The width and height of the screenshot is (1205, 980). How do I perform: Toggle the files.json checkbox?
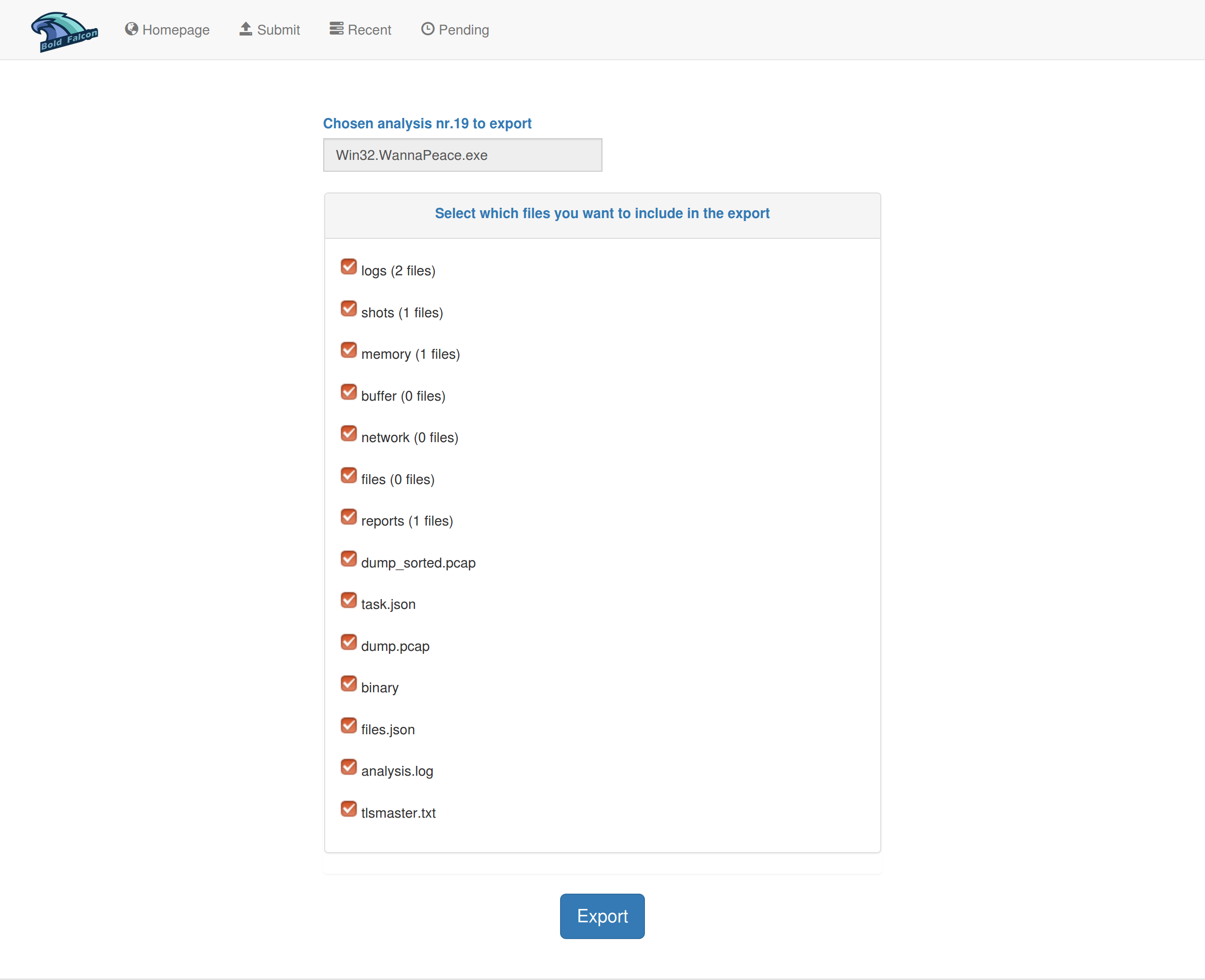pyautogui.click(x=349, y=725)
